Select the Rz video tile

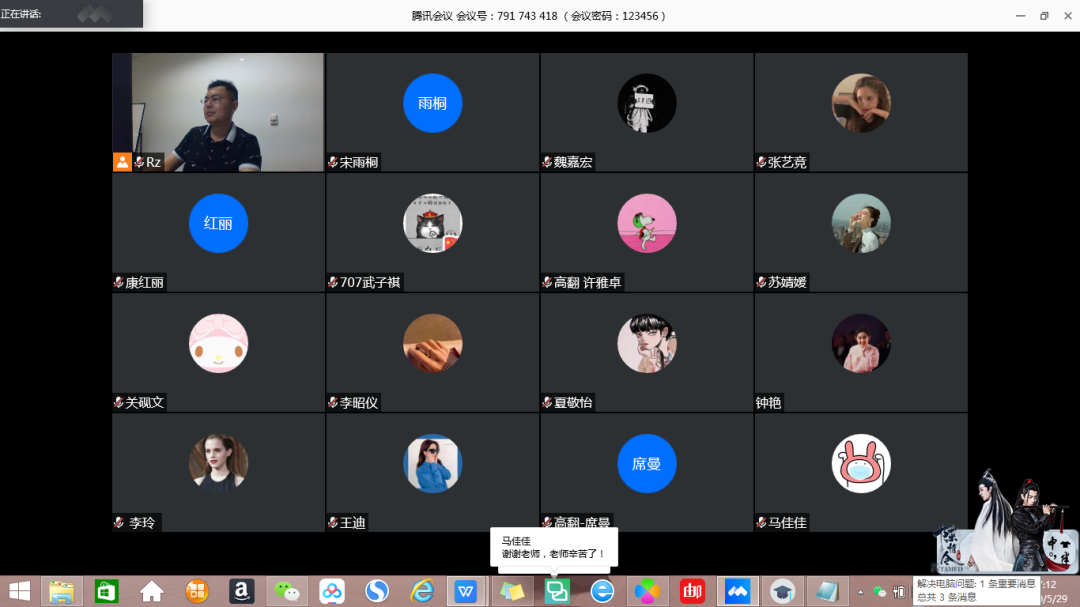pyautogui.click(x=218, y=112)
